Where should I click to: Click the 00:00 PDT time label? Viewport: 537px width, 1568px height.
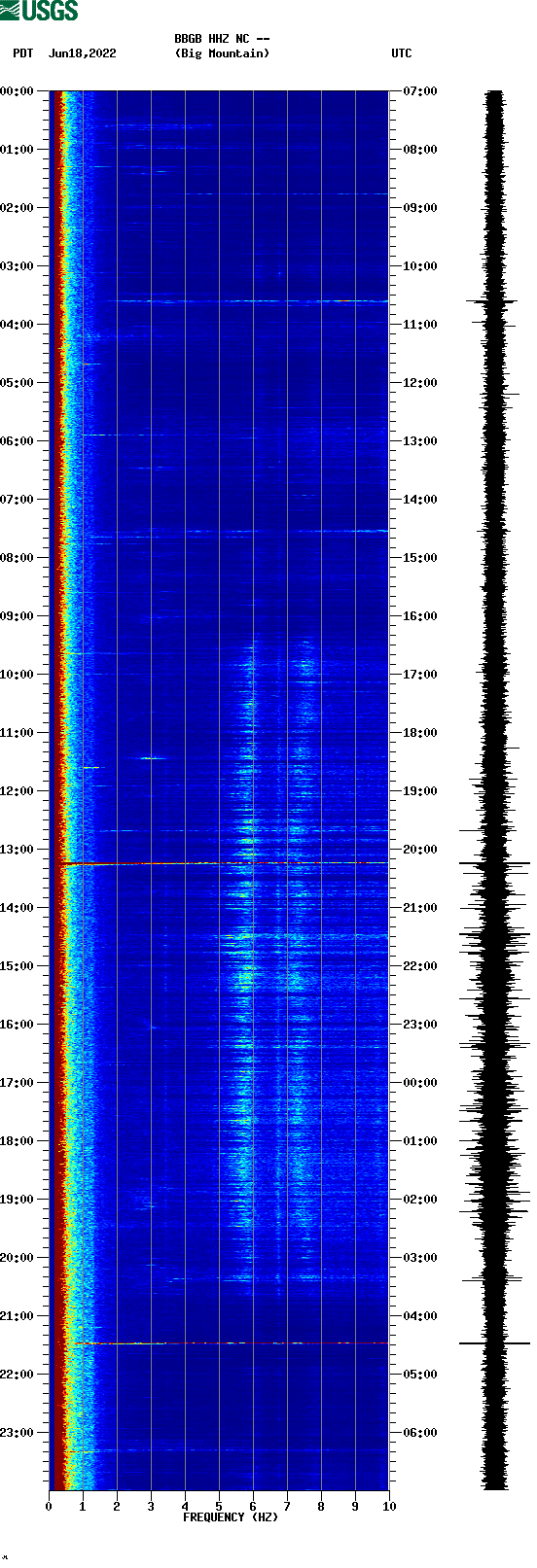coord(18,91)
